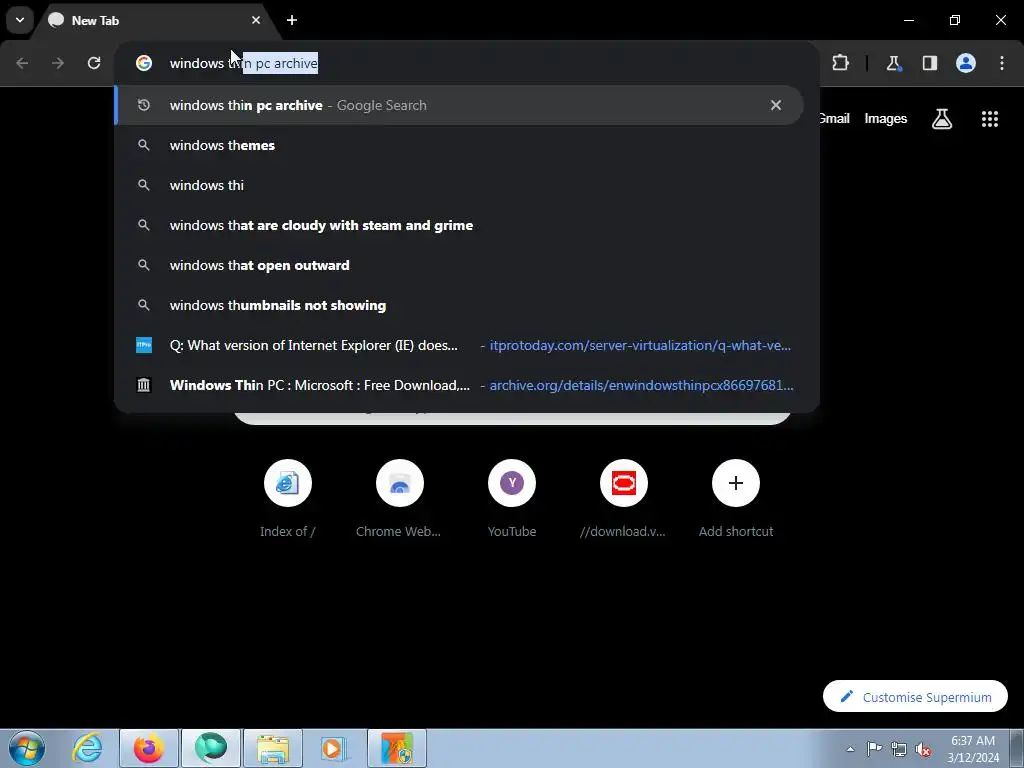Image resolution: width=1024 pixels, height=768 pixels.
Task: Open the Gmail link
Action: coord(834,118)
